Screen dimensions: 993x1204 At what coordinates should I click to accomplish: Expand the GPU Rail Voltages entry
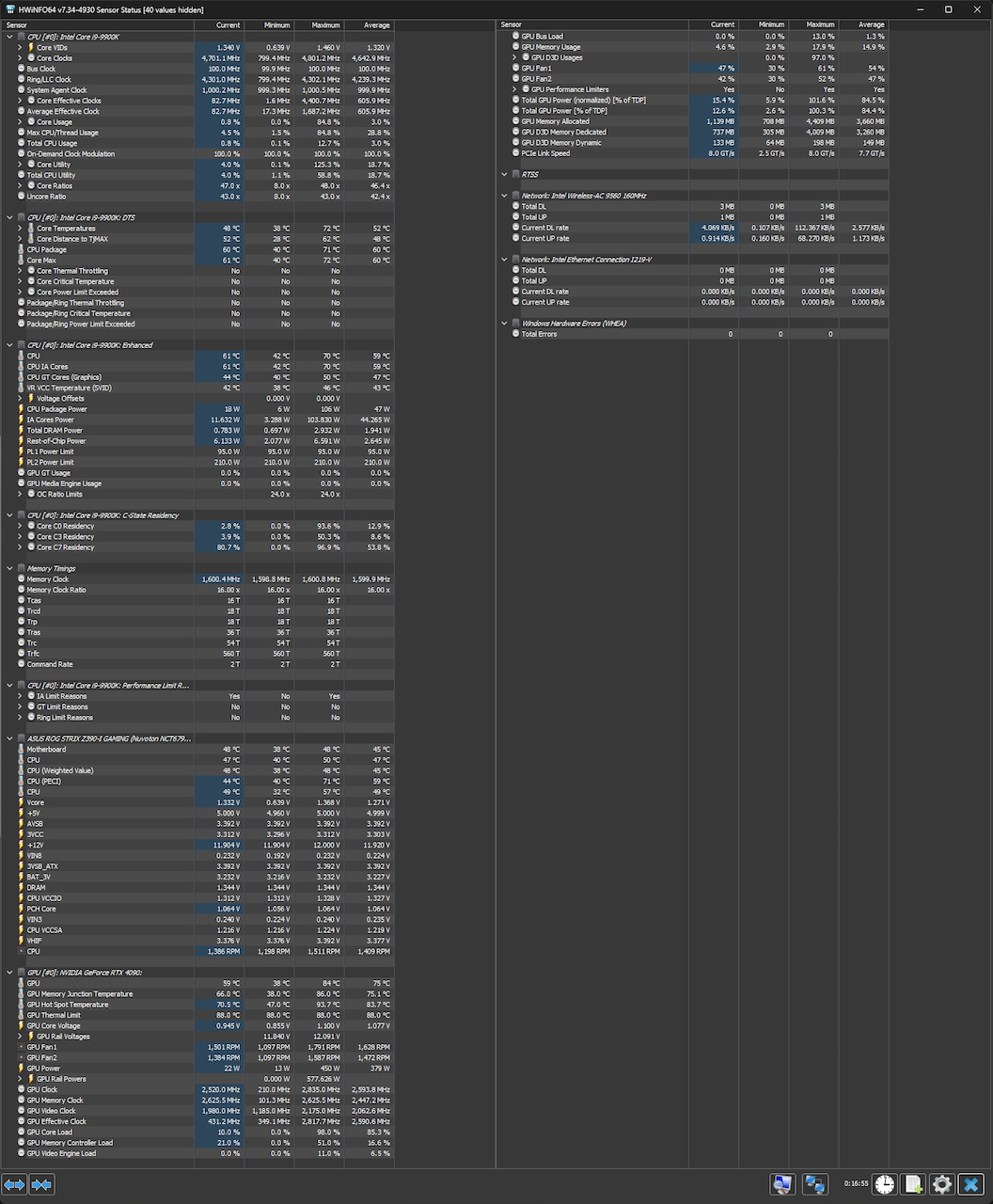pyautogui.click(x=20, y=1036)
